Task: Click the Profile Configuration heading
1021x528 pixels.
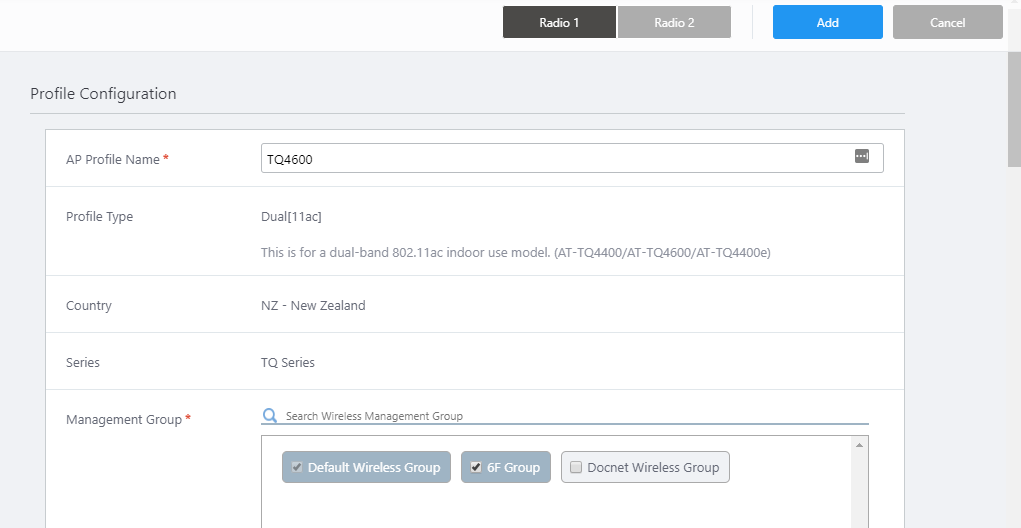Action: (103, 94)
